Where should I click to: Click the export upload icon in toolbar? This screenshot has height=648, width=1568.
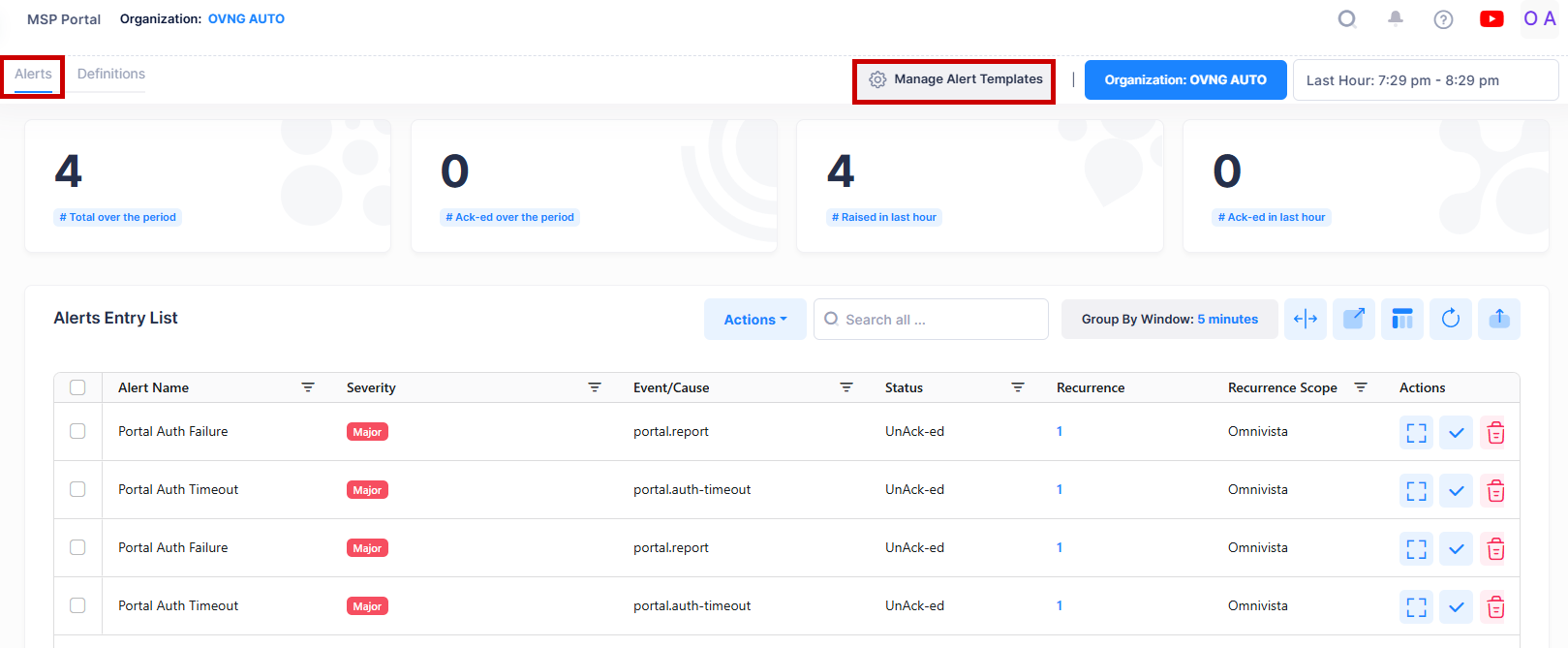tap(1498, 319)
